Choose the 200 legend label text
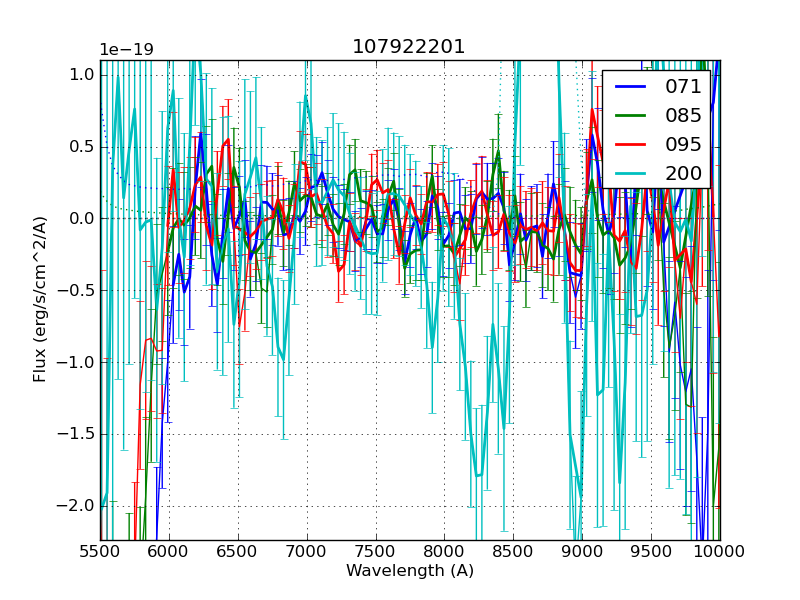 coord(683,174)
